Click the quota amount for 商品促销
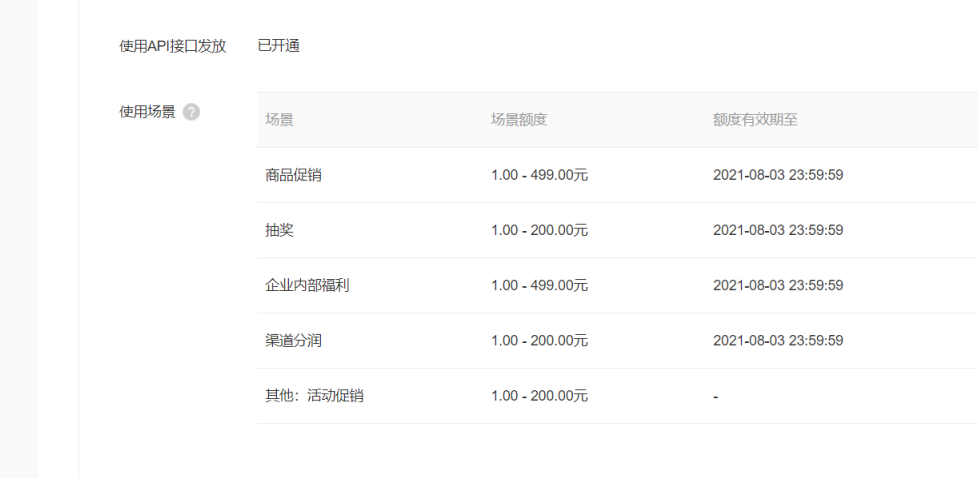Screen dimensions: 978x478 [540, 175]
